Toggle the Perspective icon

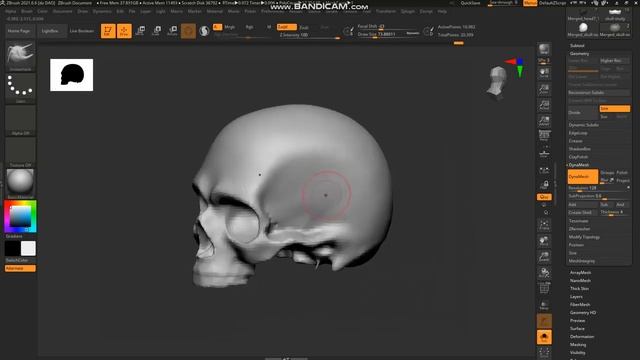coord(544,136)
